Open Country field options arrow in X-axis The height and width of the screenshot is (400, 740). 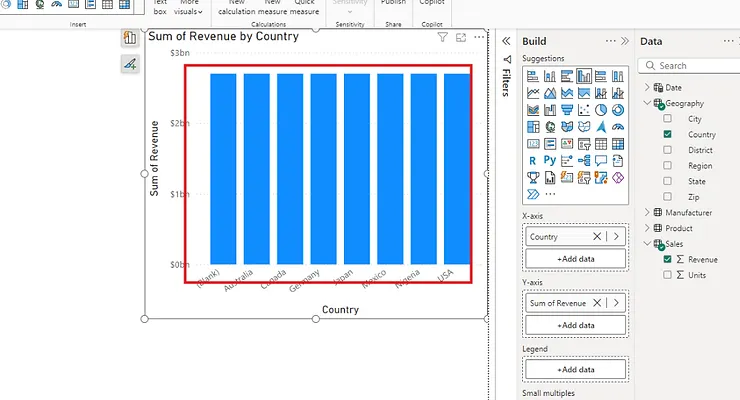click(x=616, y=236)
